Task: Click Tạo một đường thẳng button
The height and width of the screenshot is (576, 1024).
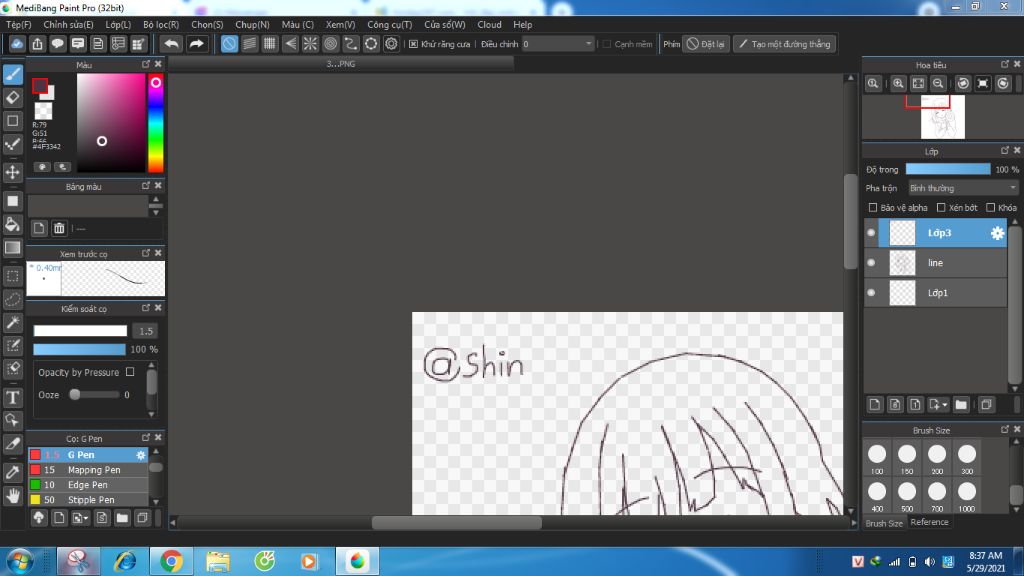Action: 784,44
